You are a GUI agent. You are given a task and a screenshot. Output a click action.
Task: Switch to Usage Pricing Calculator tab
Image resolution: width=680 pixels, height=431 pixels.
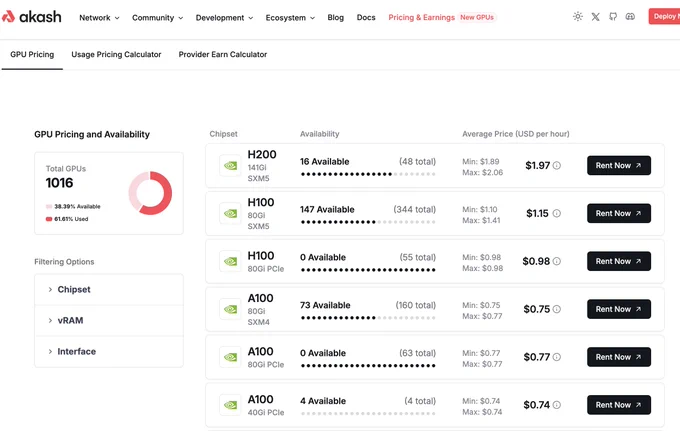click(116, 55)
